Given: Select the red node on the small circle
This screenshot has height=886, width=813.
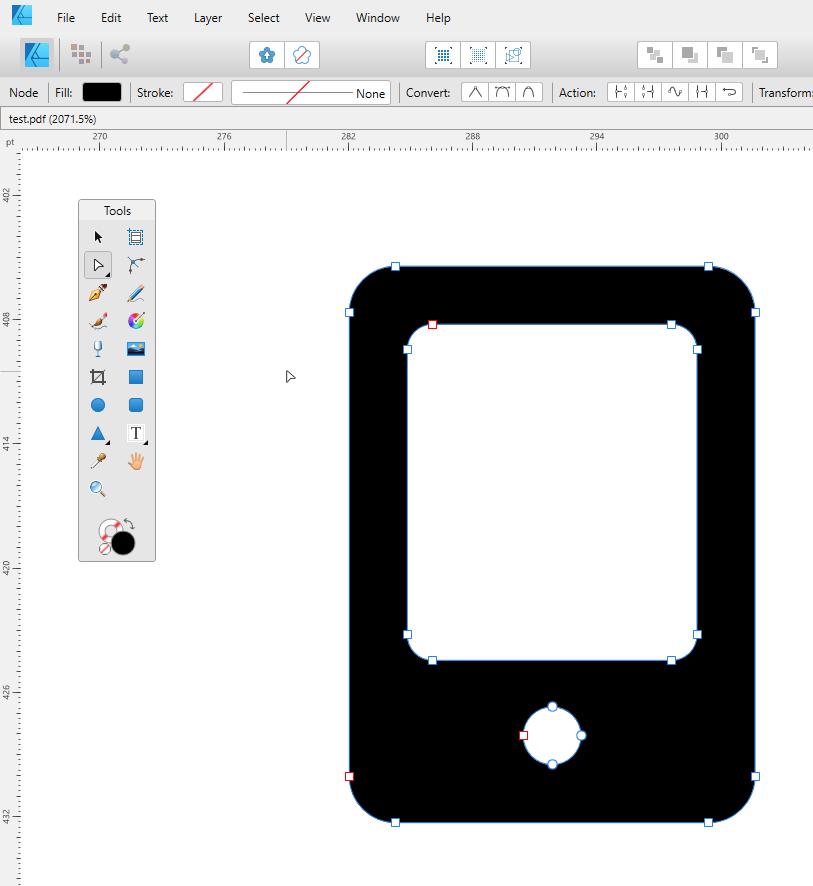Looking at the screenshot, I should coord(524,735).
